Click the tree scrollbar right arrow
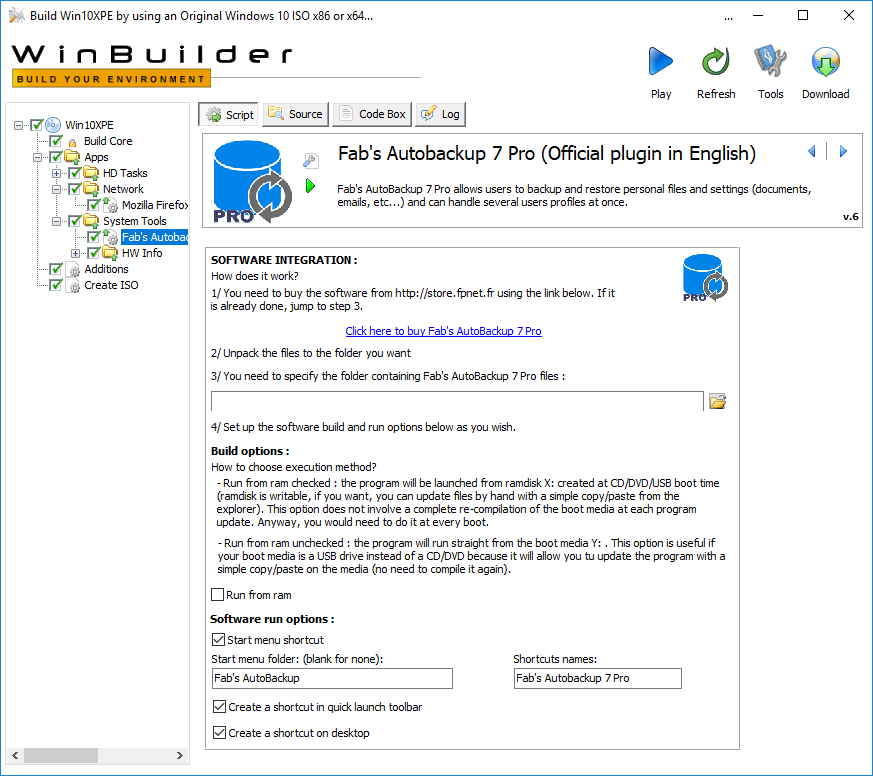This screenshot has width=873, height=776. pyautogui.click(x=179, y=755)
